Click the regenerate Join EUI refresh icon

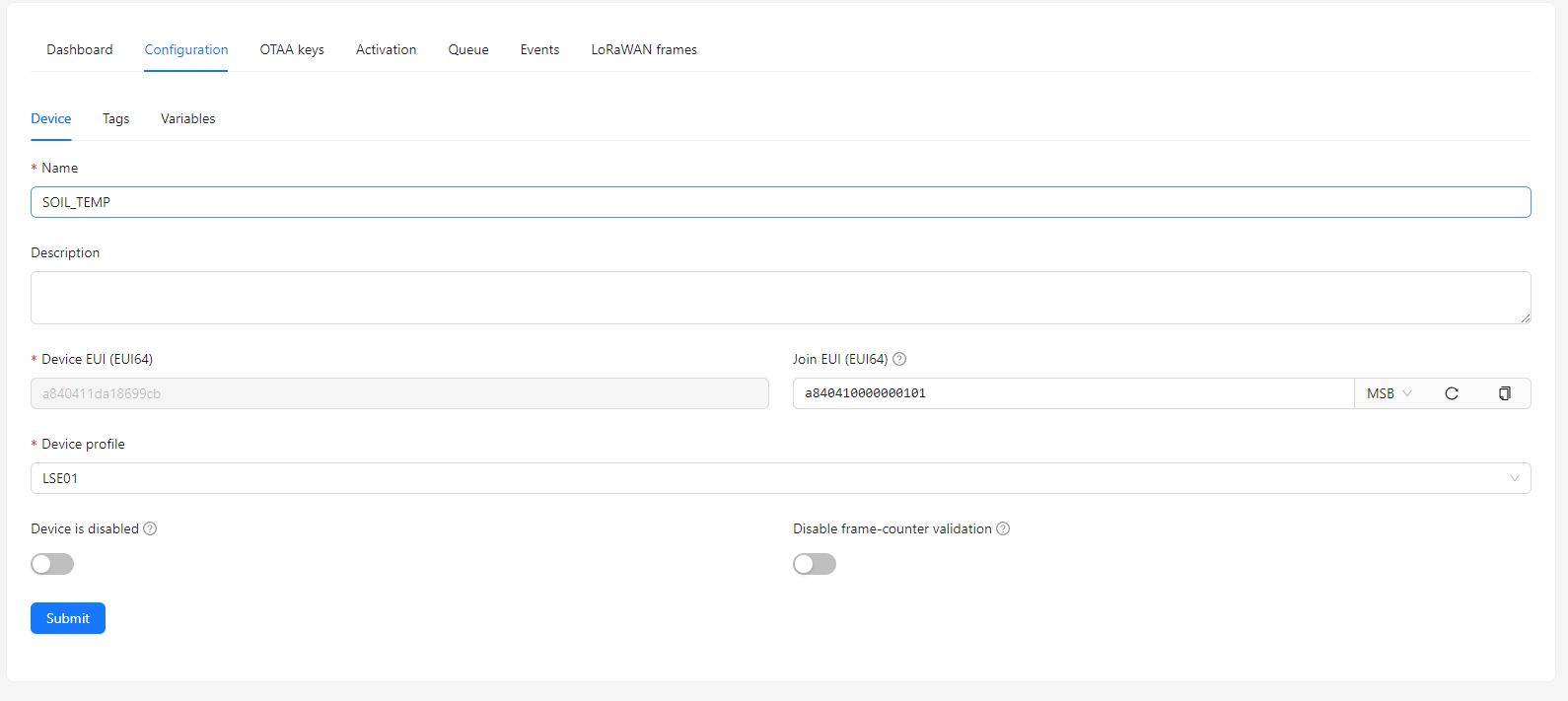tap(1451, 393)
